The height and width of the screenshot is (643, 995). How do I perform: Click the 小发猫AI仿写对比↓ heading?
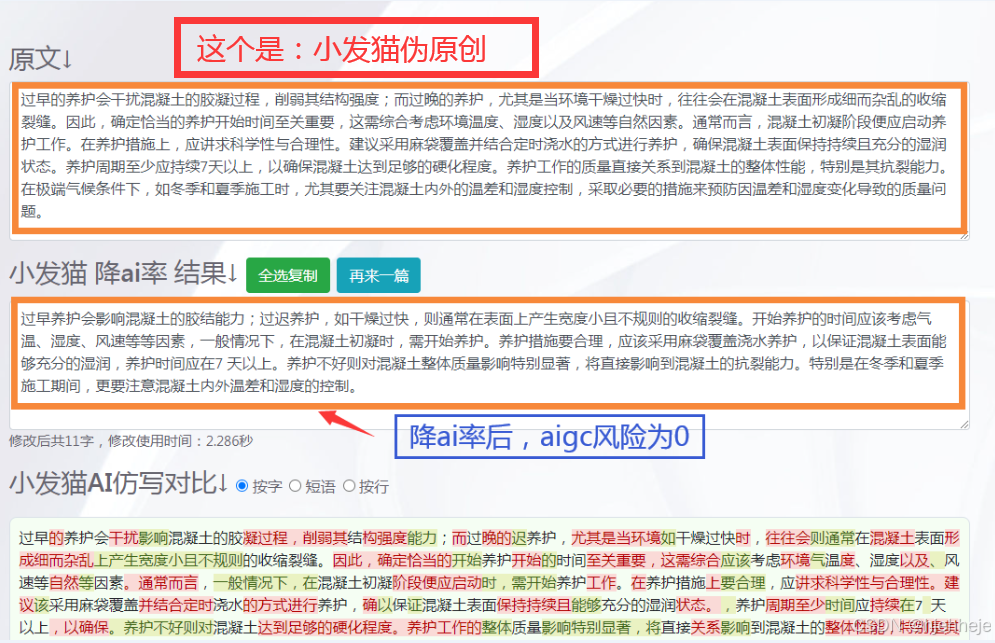119,484
